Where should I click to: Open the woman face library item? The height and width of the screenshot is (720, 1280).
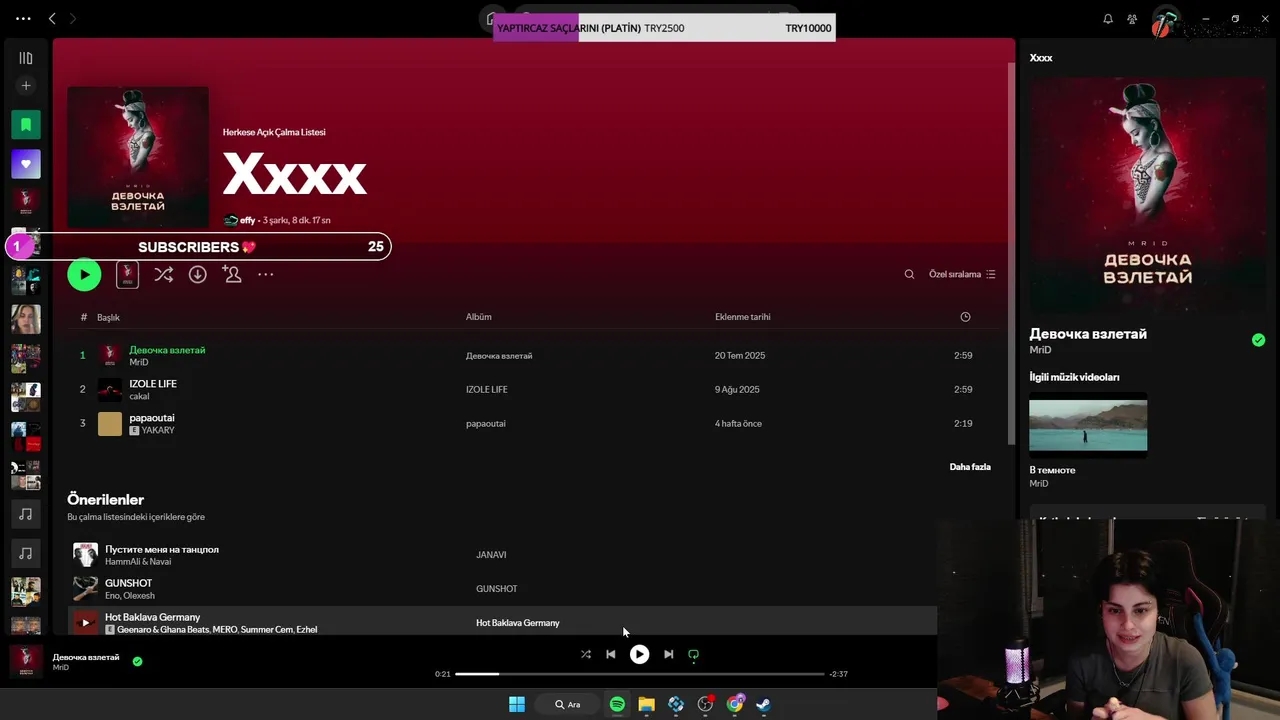[x=26, y=319]
